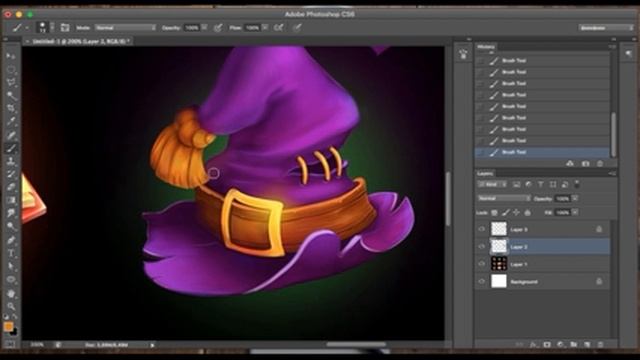Open brush Flow slider arrow
This screenshot has height=360, width=640.
[265, 28]
